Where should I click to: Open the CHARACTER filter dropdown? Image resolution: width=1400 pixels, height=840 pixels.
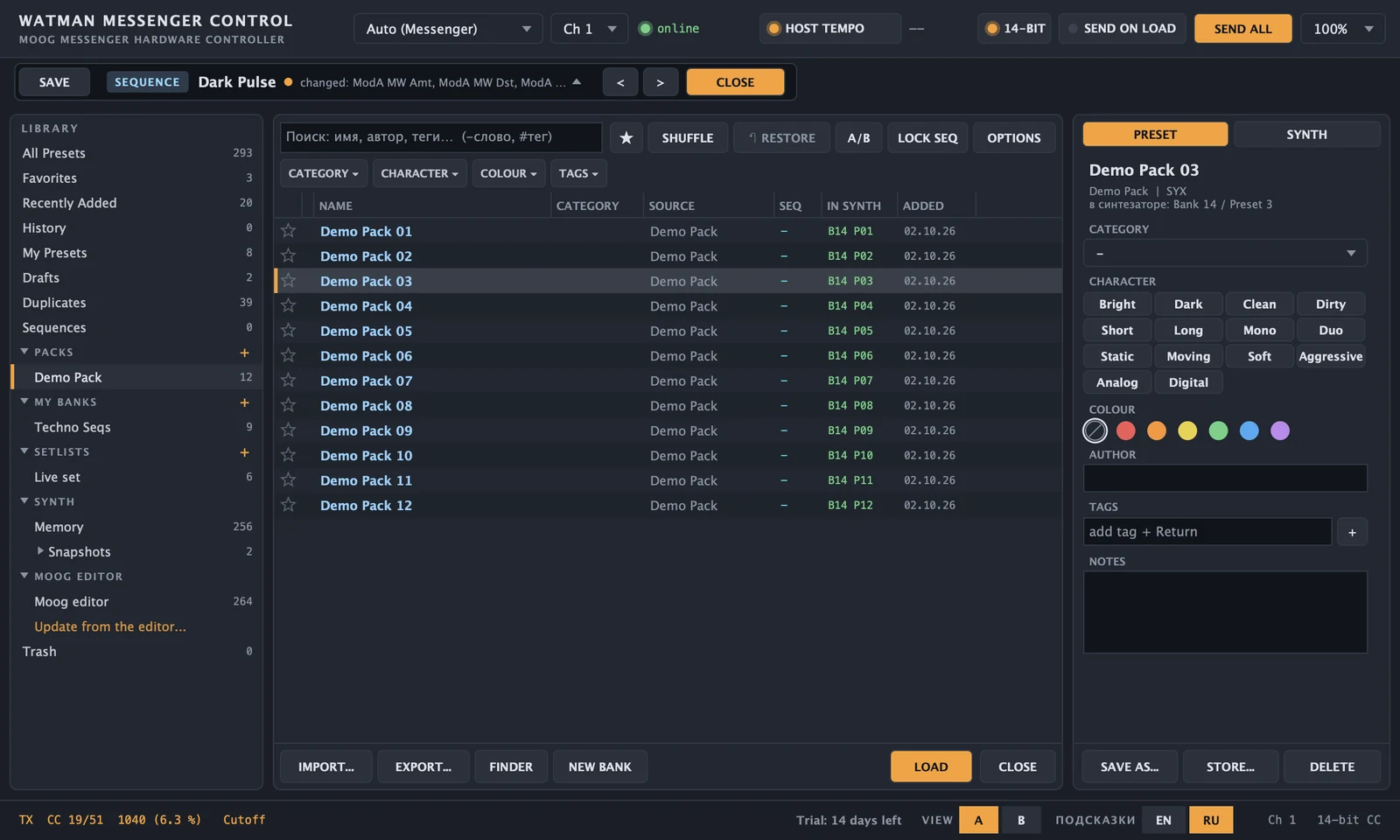tap(419, 173)
